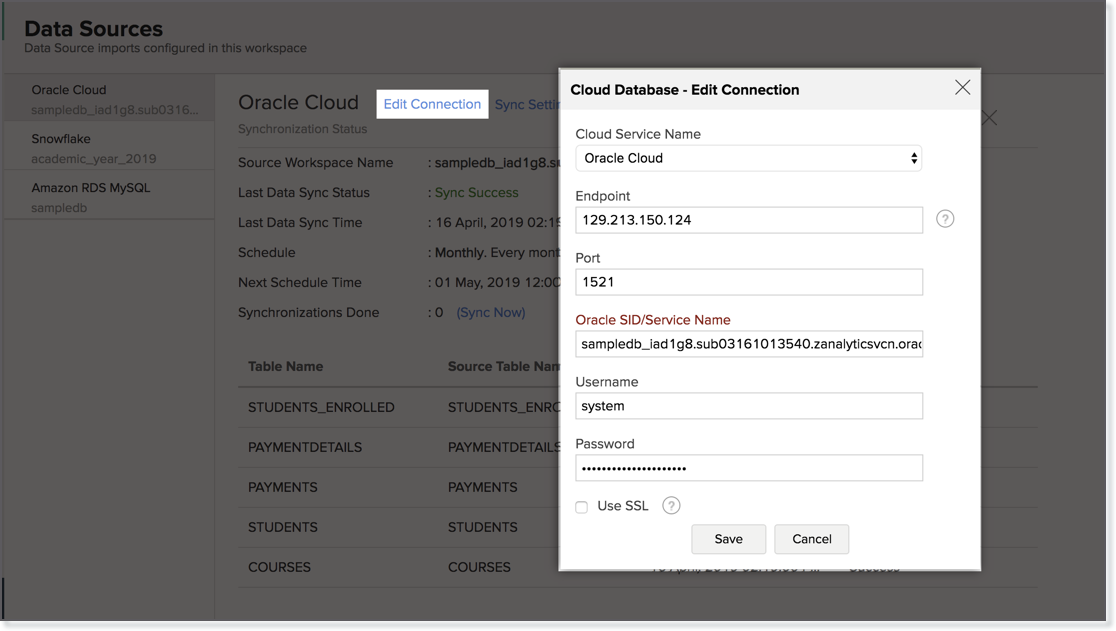Click the Cancel button

pos(811,539)
